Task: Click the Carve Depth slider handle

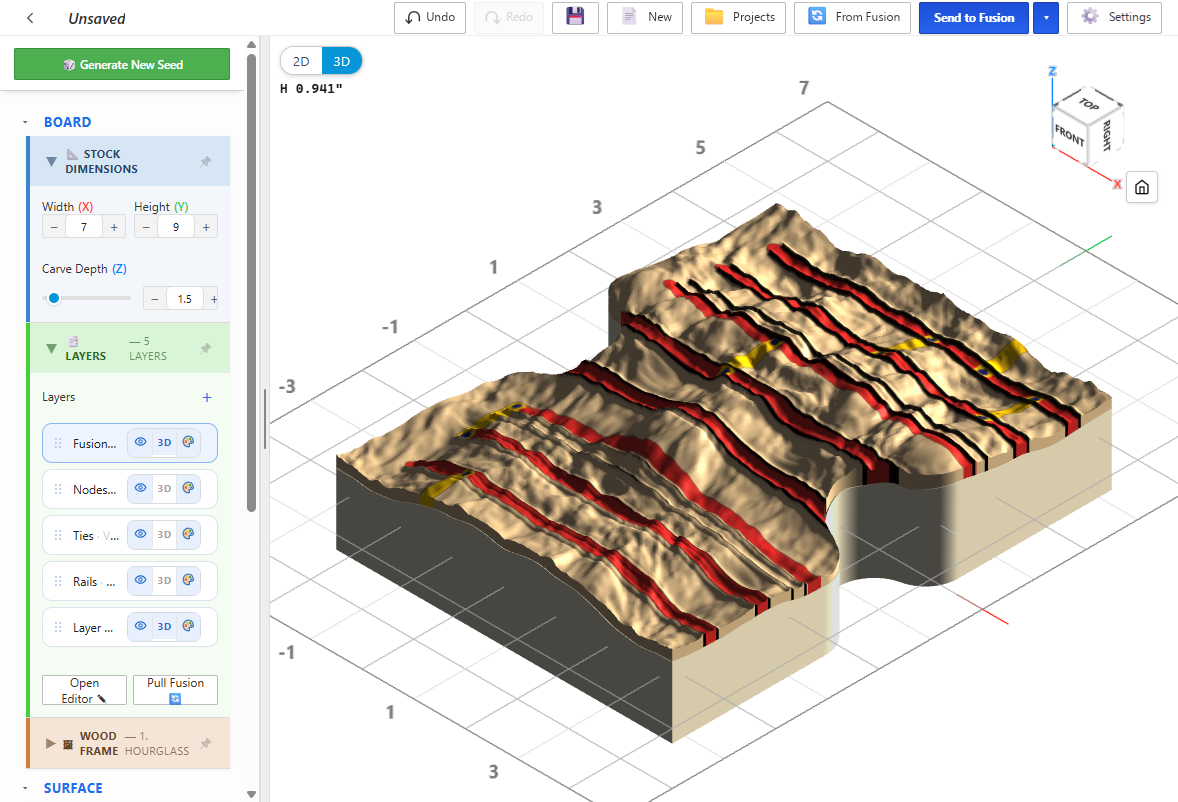Action: [x=54, y=298]
